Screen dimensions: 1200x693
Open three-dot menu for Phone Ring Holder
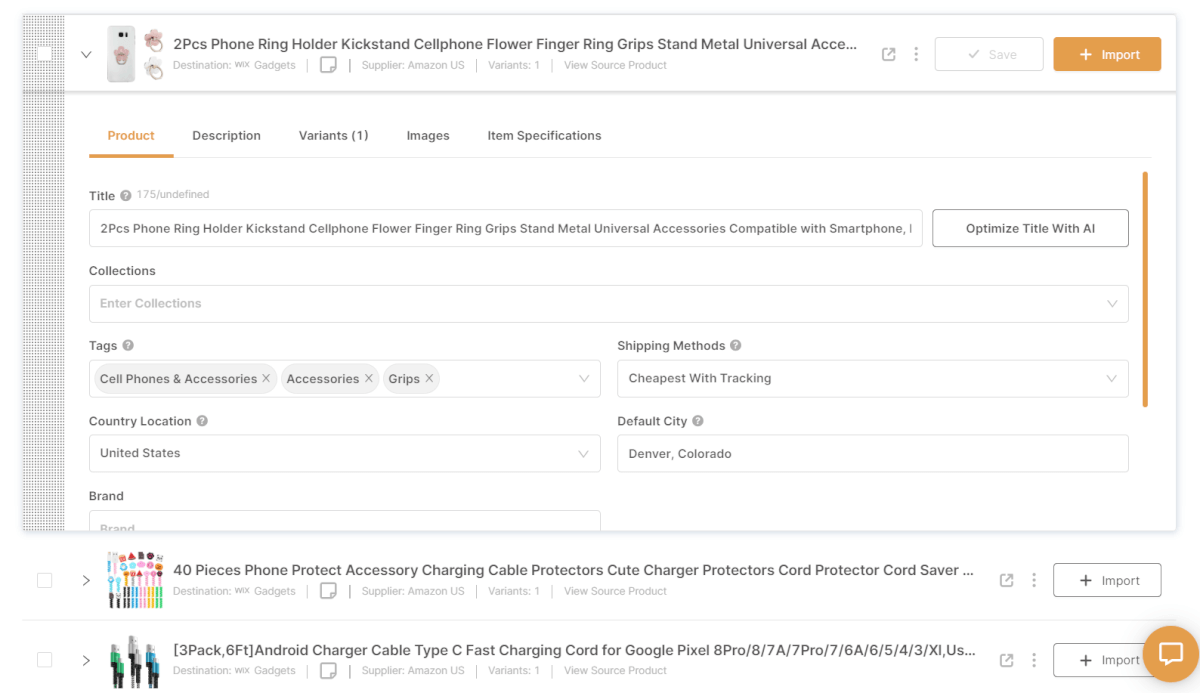click(916, 55)
